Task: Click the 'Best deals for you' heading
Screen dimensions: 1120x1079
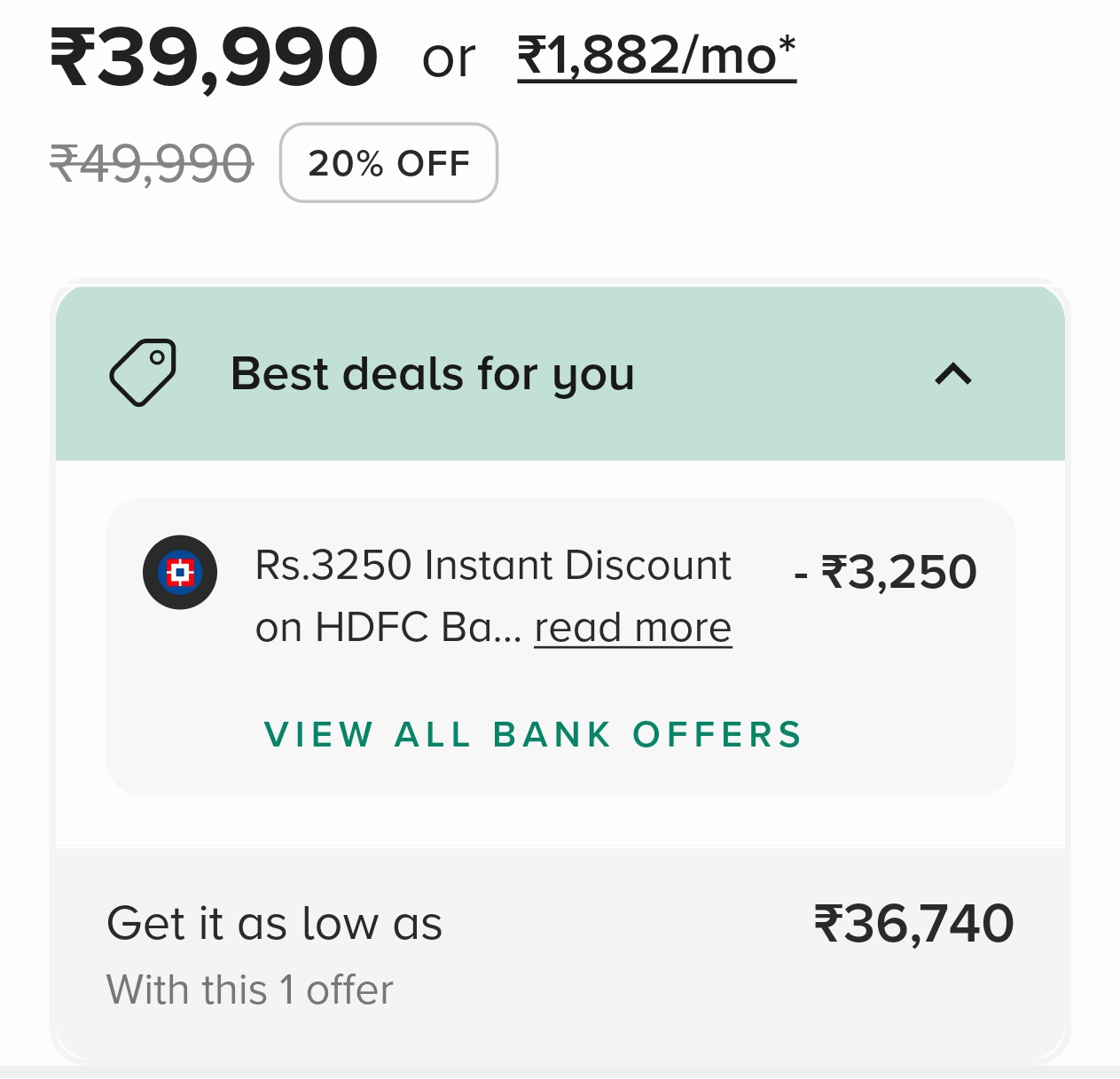Action: (x=432, y=373)
